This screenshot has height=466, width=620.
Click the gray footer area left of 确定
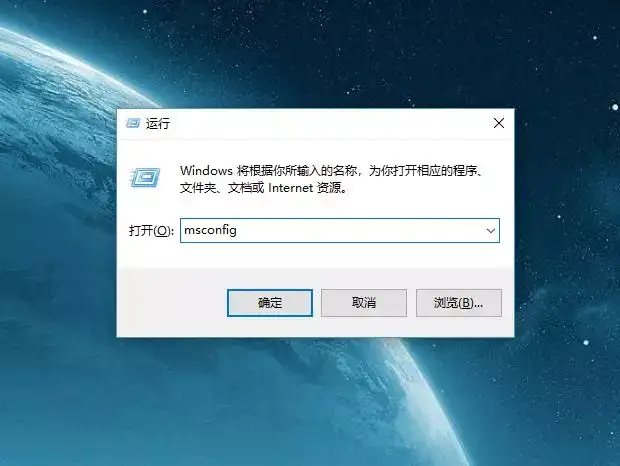(172, 303)
